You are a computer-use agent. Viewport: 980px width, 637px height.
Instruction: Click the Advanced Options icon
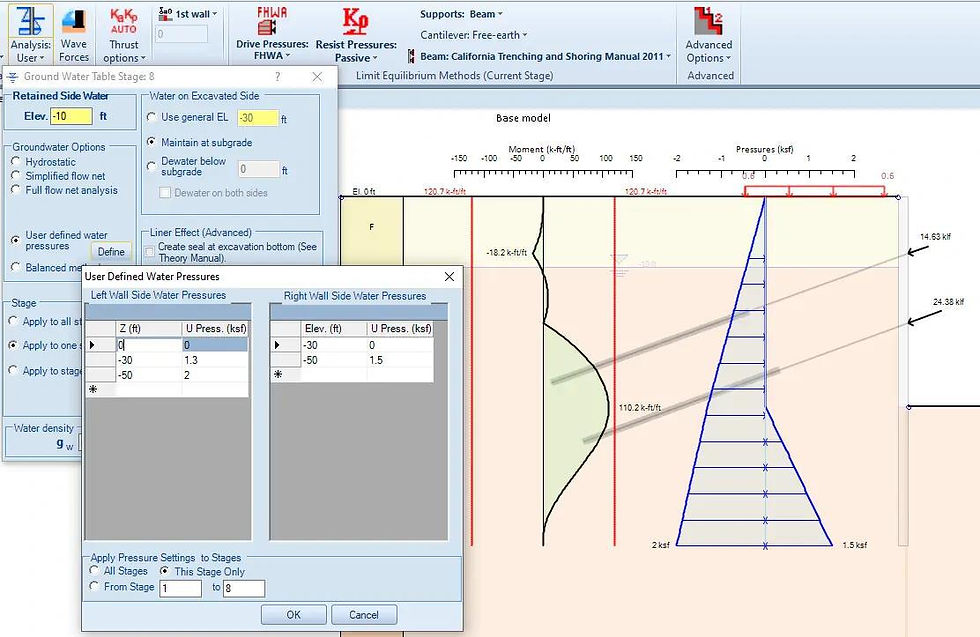[709, 34]
